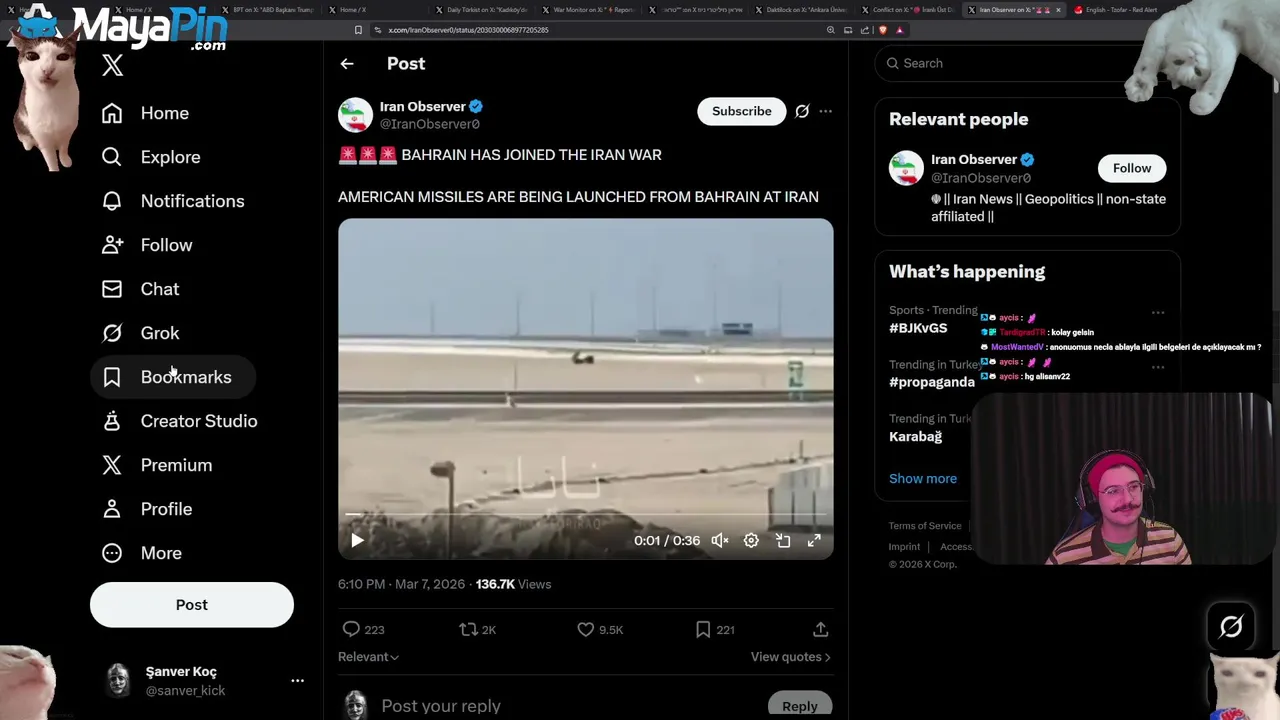
Task: Unmute the video sound
Action: point(720,540)
